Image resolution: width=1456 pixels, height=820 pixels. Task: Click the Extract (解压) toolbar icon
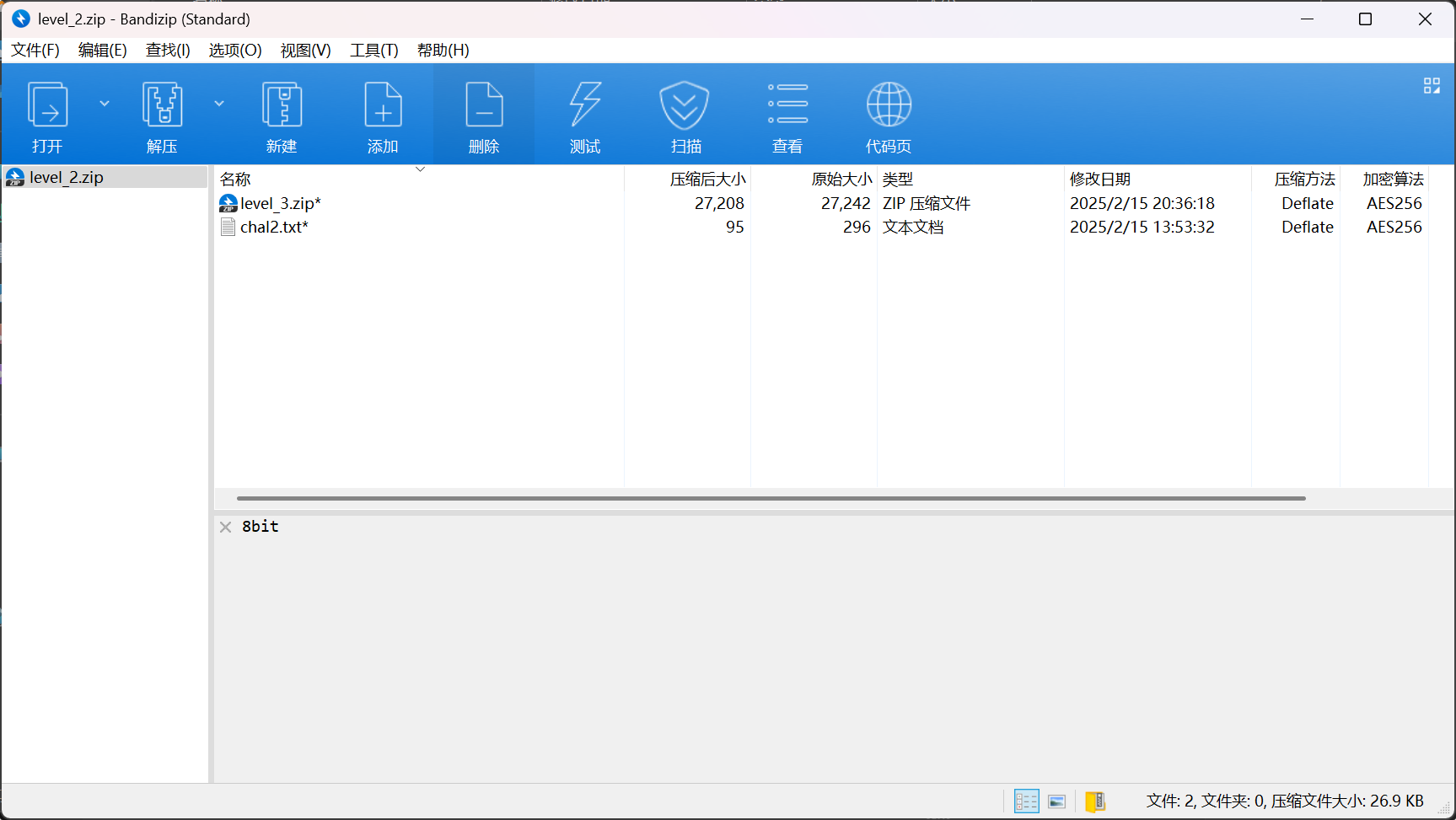click(x=162, y=105)
